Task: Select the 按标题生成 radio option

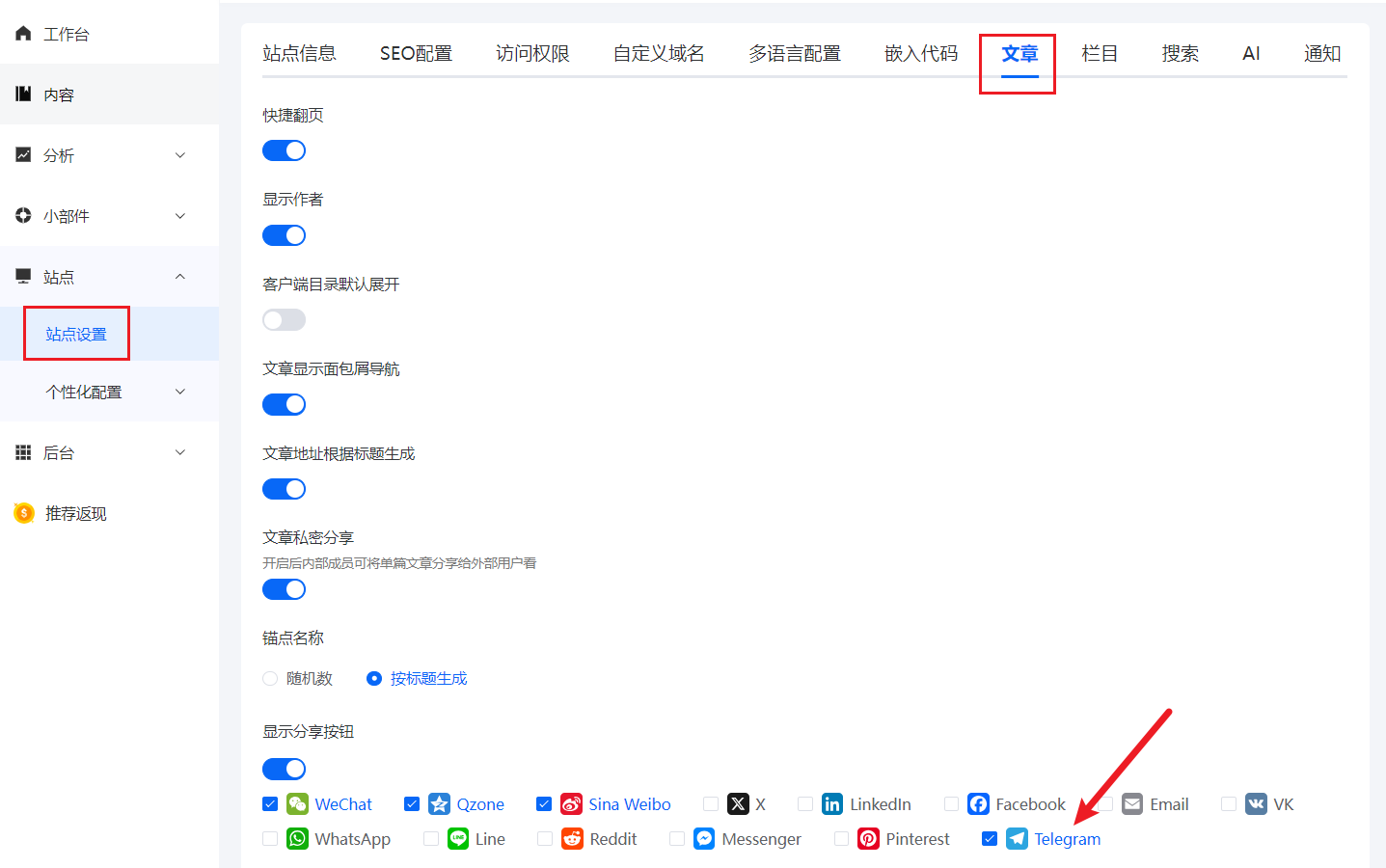Action: 374,678
